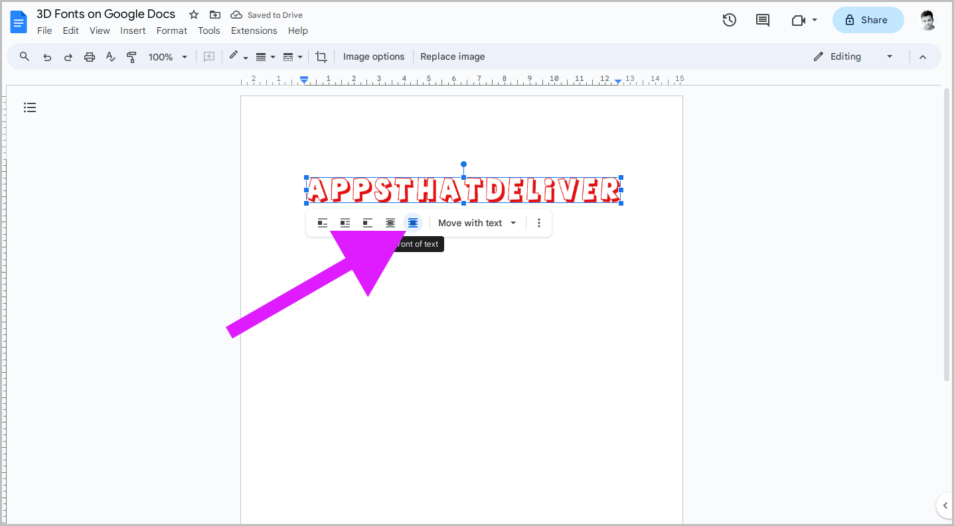
Task: Expand the Move with text dropdown
Action: (477, 223)
